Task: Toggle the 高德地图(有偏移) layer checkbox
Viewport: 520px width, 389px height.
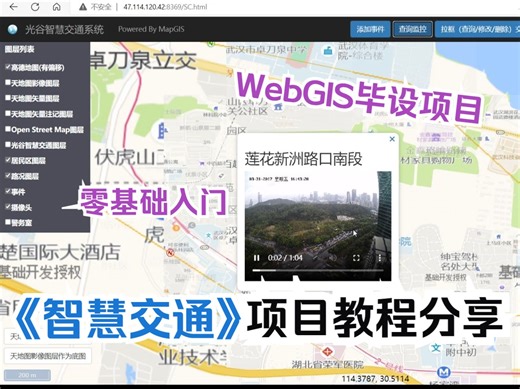Action: pos(8,67)
